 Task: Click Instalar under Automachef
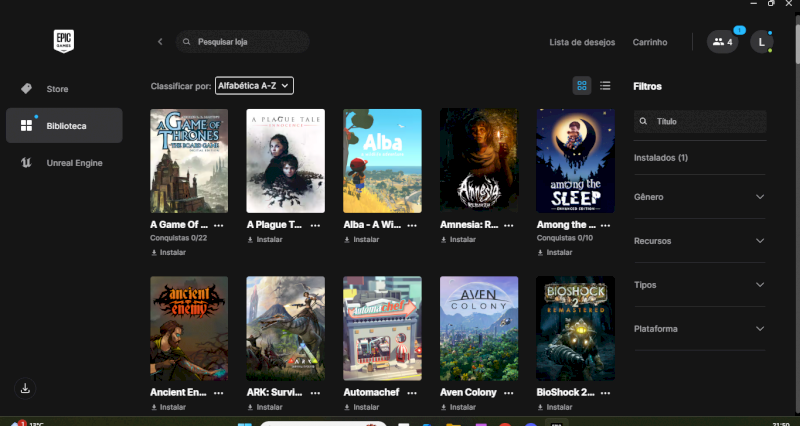(x=362, y=407)
